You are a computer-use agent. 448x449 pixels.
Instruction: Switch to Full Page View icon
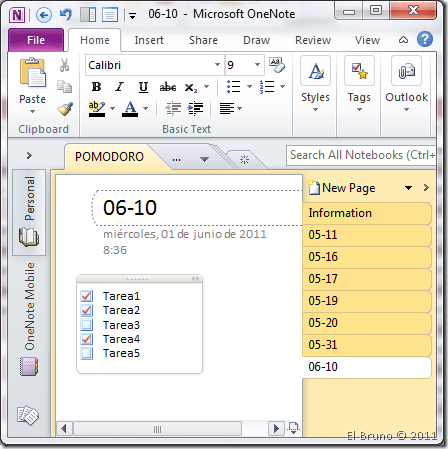tap(110, 15)
